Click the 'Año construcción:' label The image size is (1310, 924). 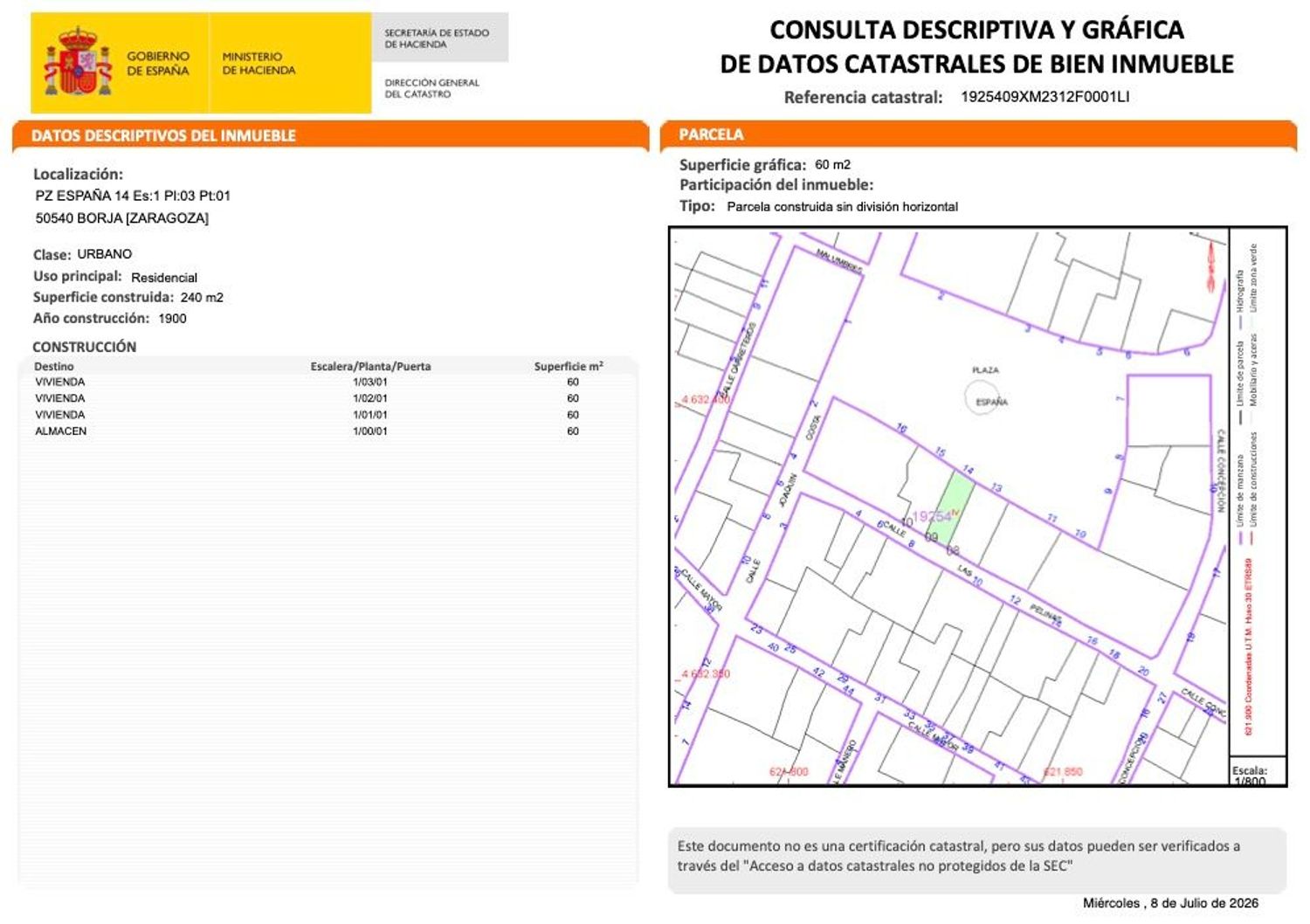coord(91,318)
